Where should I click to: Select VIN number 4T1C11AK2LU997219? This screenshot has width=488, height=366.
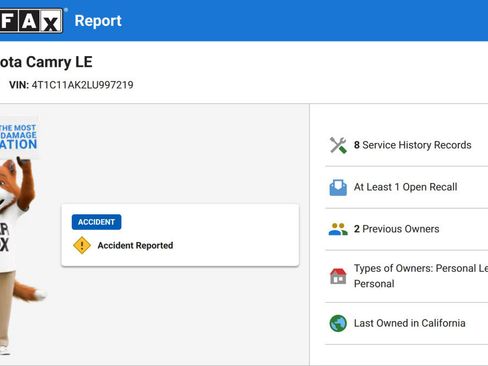tap(82, 85)
